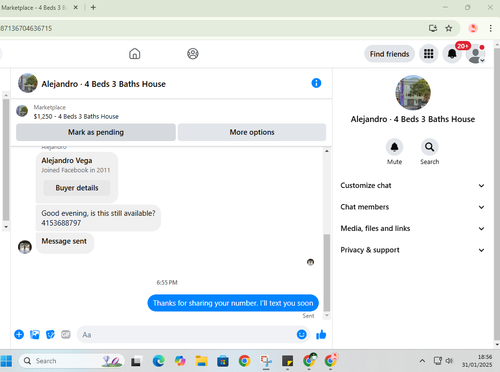Open Microsoft Store from taskbar
This screenshot has width=500, height=372.
tap(223, 361)
